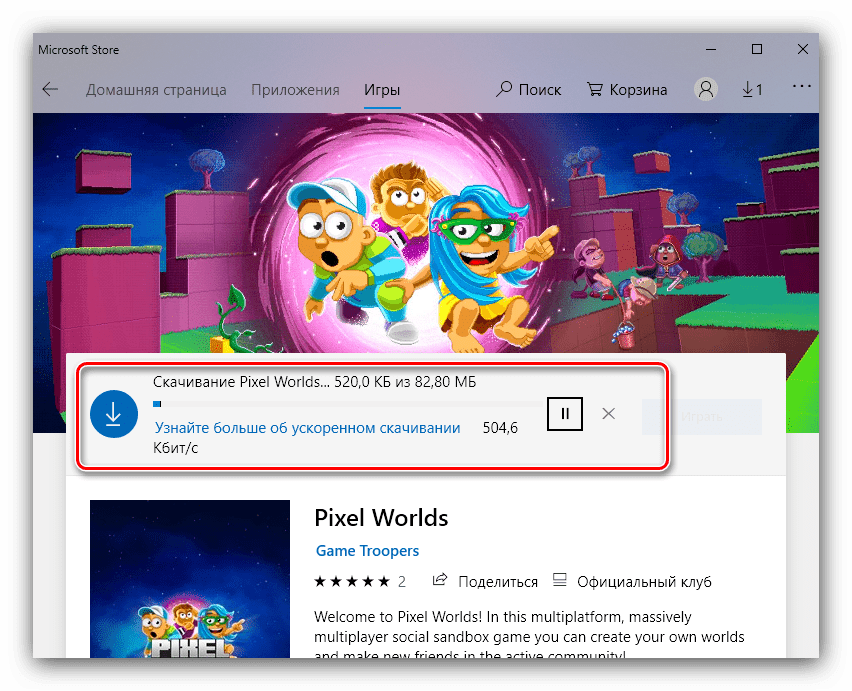Viewport: 852px width, 691px height.
Task: Click the Pixel Worlds hero banner
Action: tap(425, 233)
